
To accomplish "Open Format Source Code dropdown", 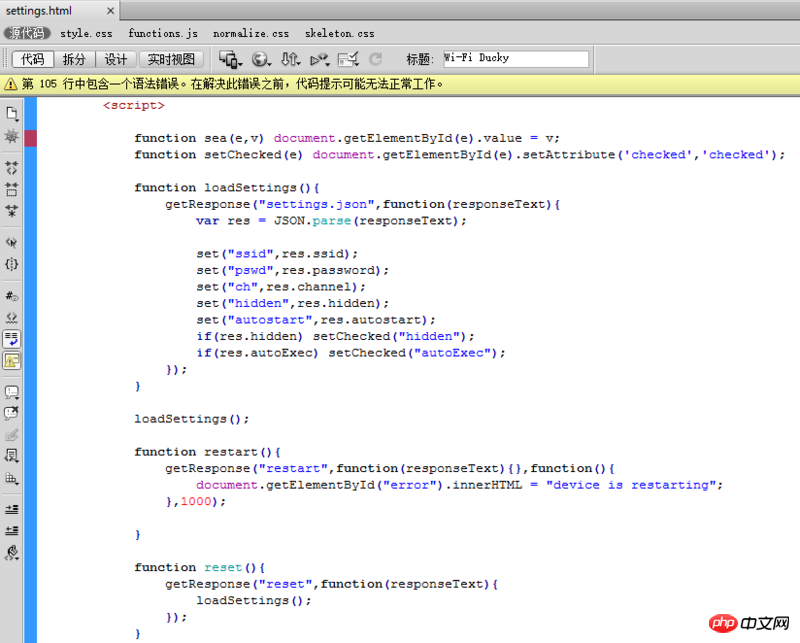I will [11, 552].
